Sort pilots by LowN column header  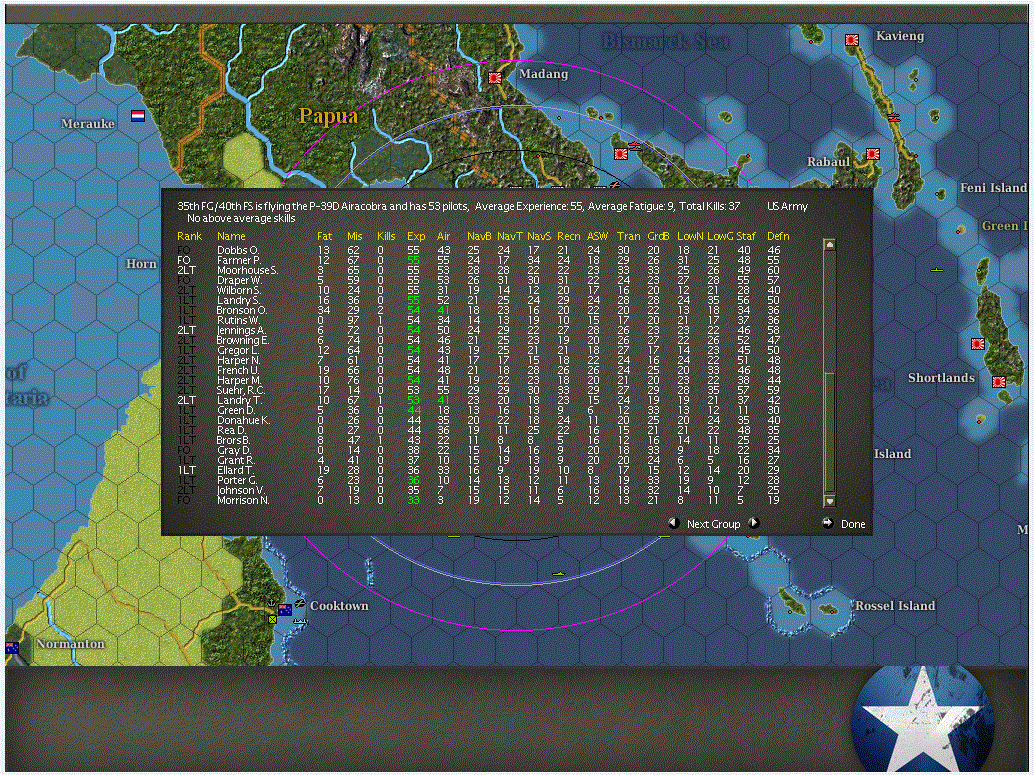click(690, 236)
